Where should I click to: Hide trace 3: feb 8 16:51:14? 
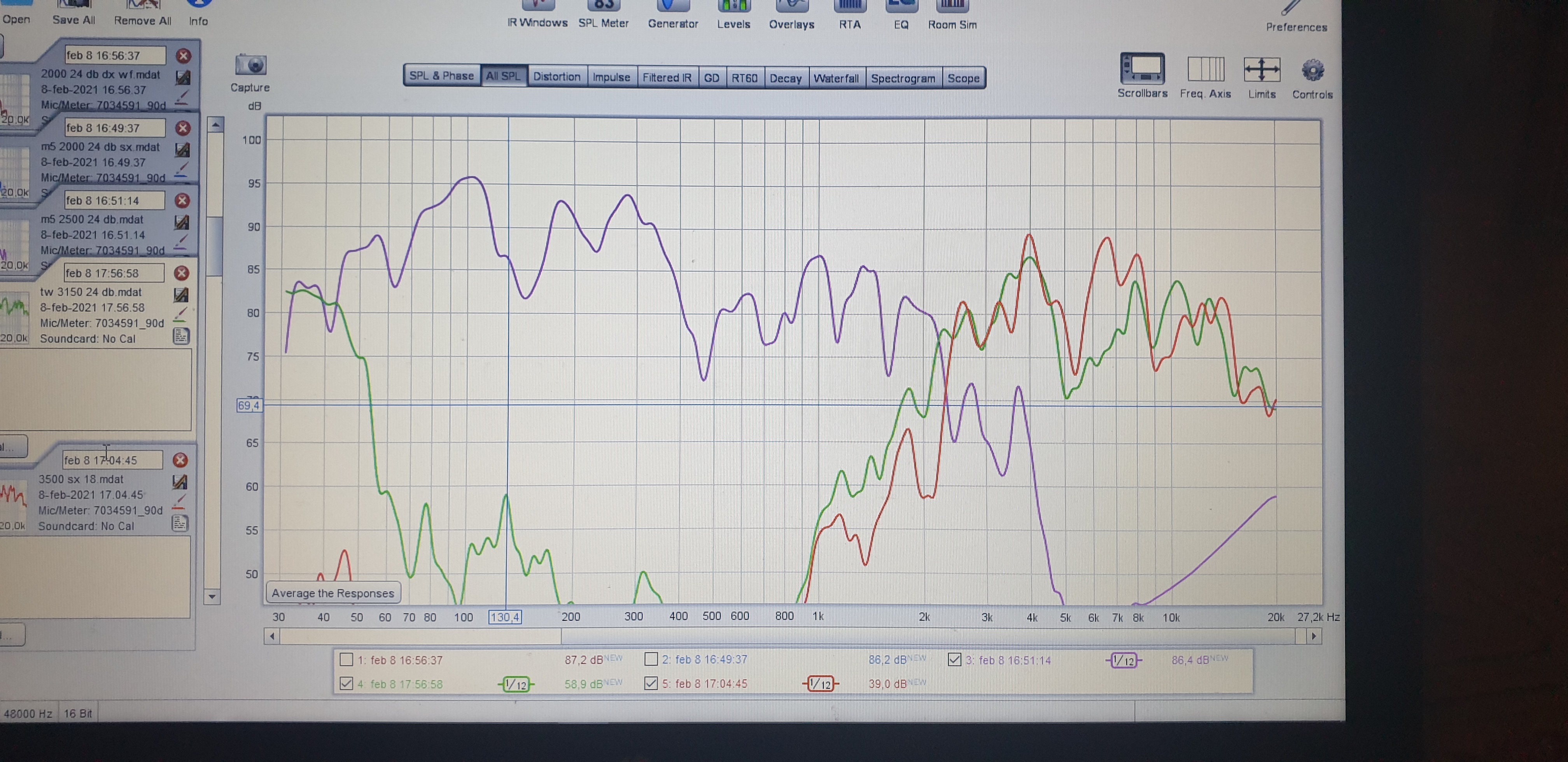click(x=954, y=659)
